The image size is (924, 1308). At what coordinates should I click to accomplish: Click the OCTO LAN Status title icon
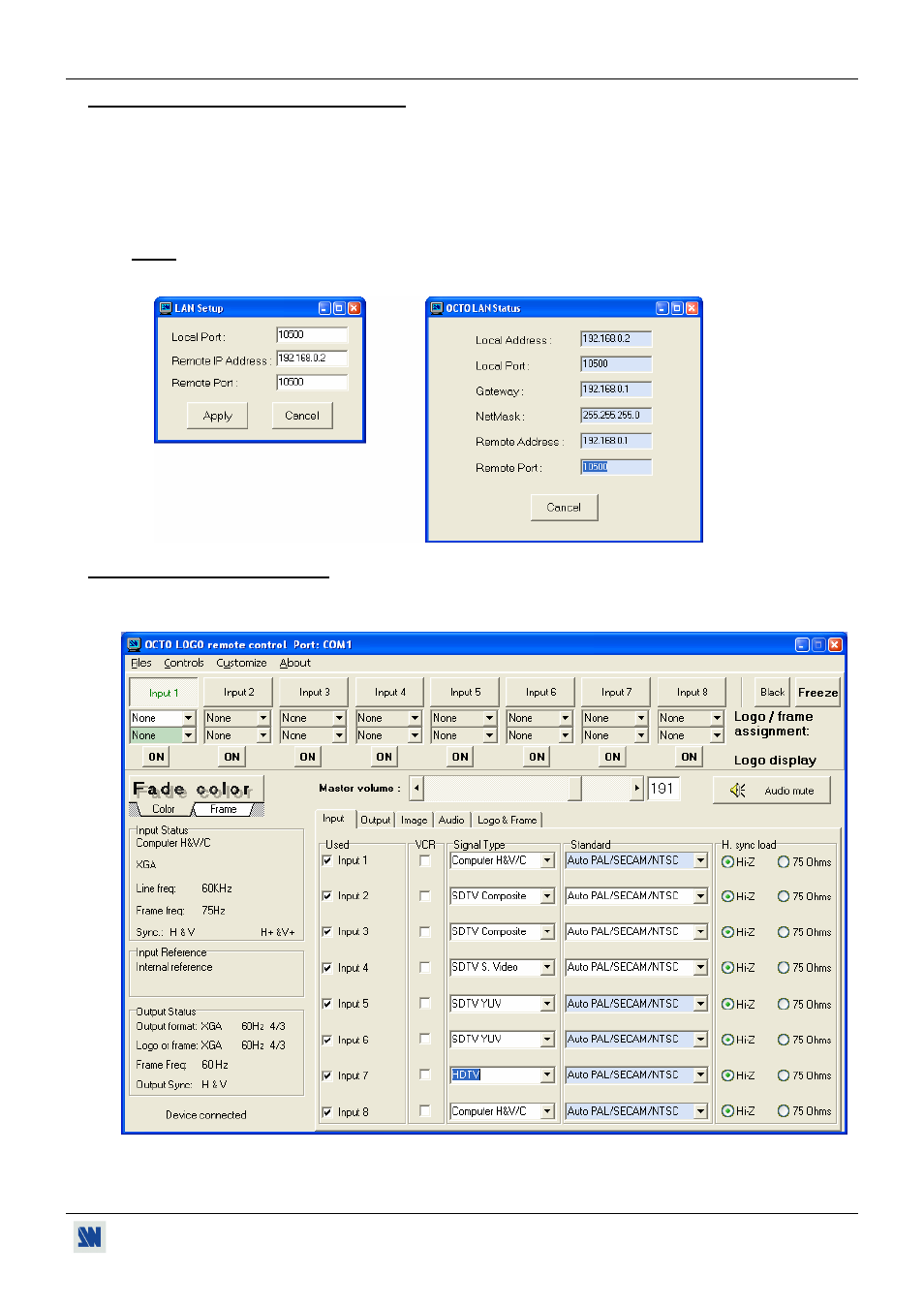(437, 308)
